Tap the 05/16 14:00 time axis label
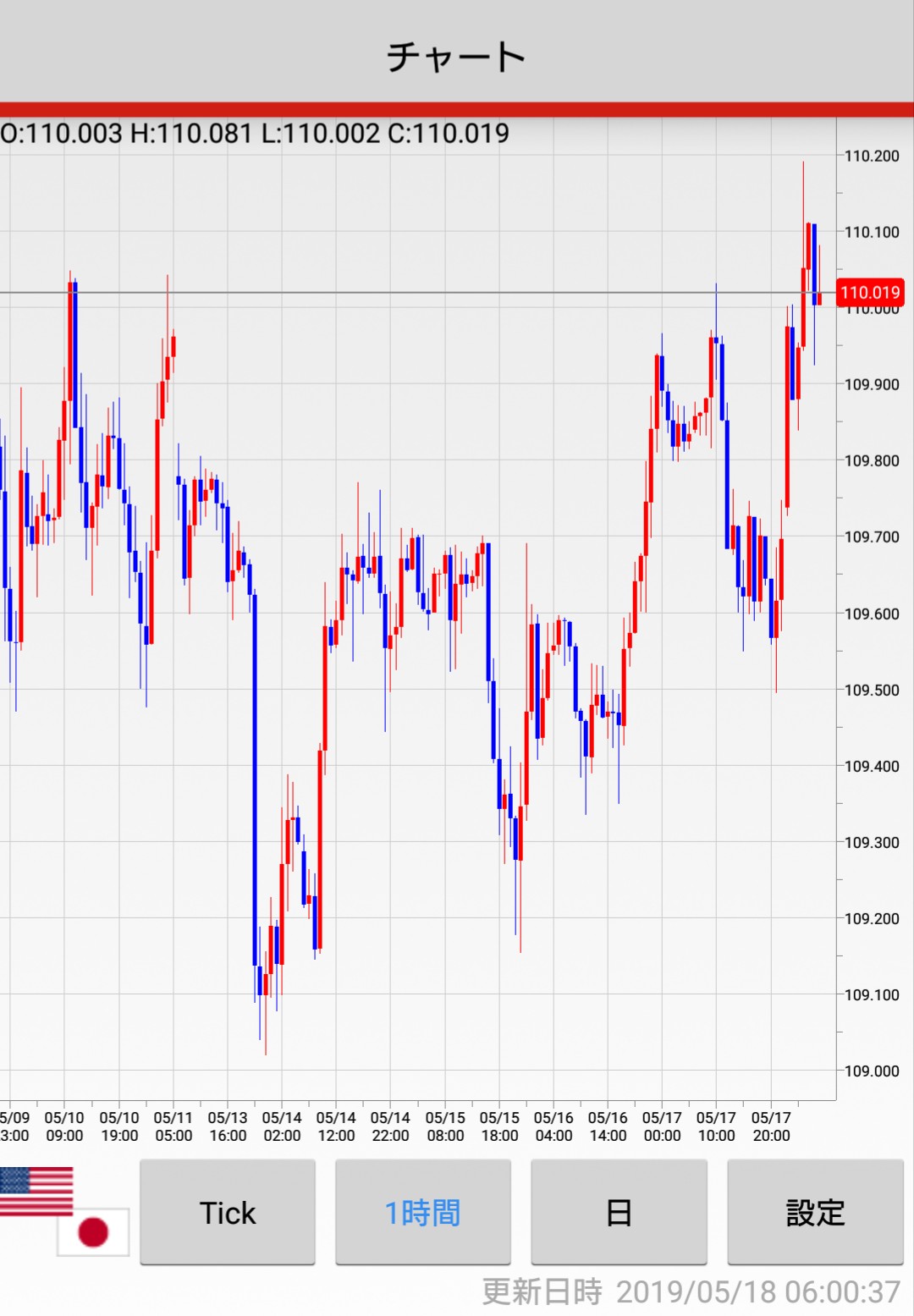Screen dimensions: 914x1316 click(x=608, y=1126)
